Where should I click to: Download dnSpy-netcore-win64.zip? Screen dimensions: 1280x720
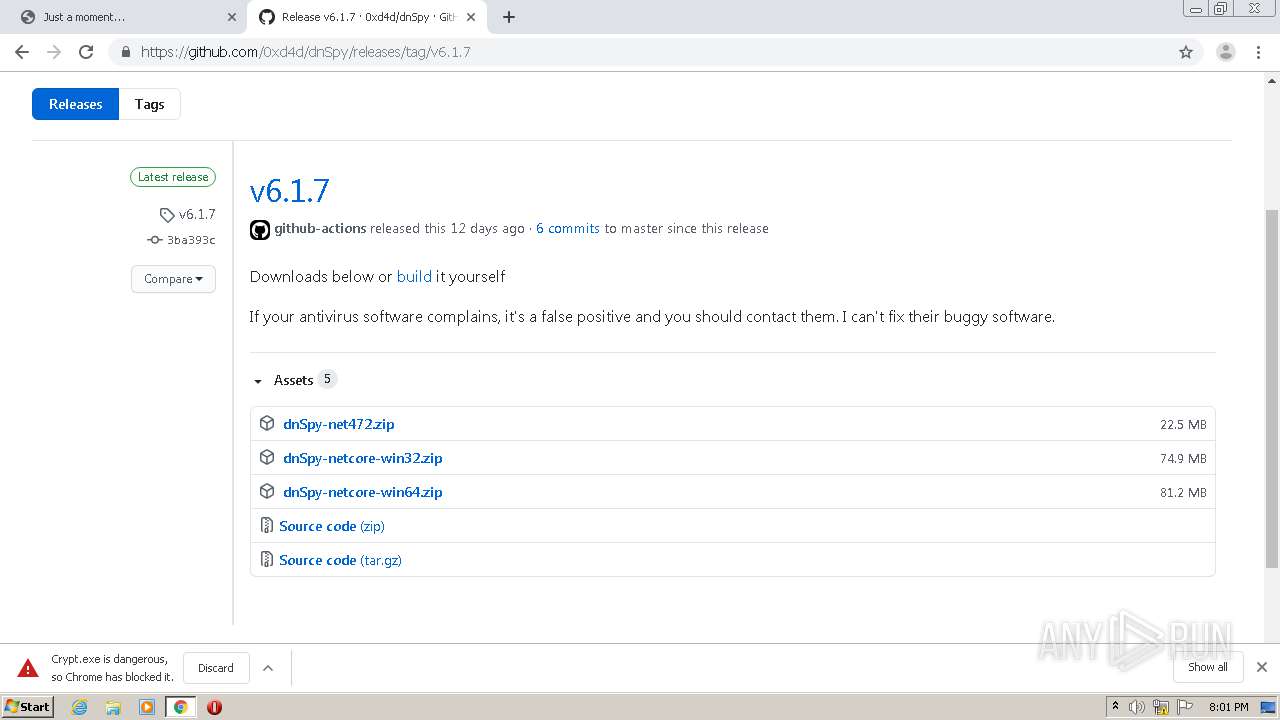(x=363, y=492)
